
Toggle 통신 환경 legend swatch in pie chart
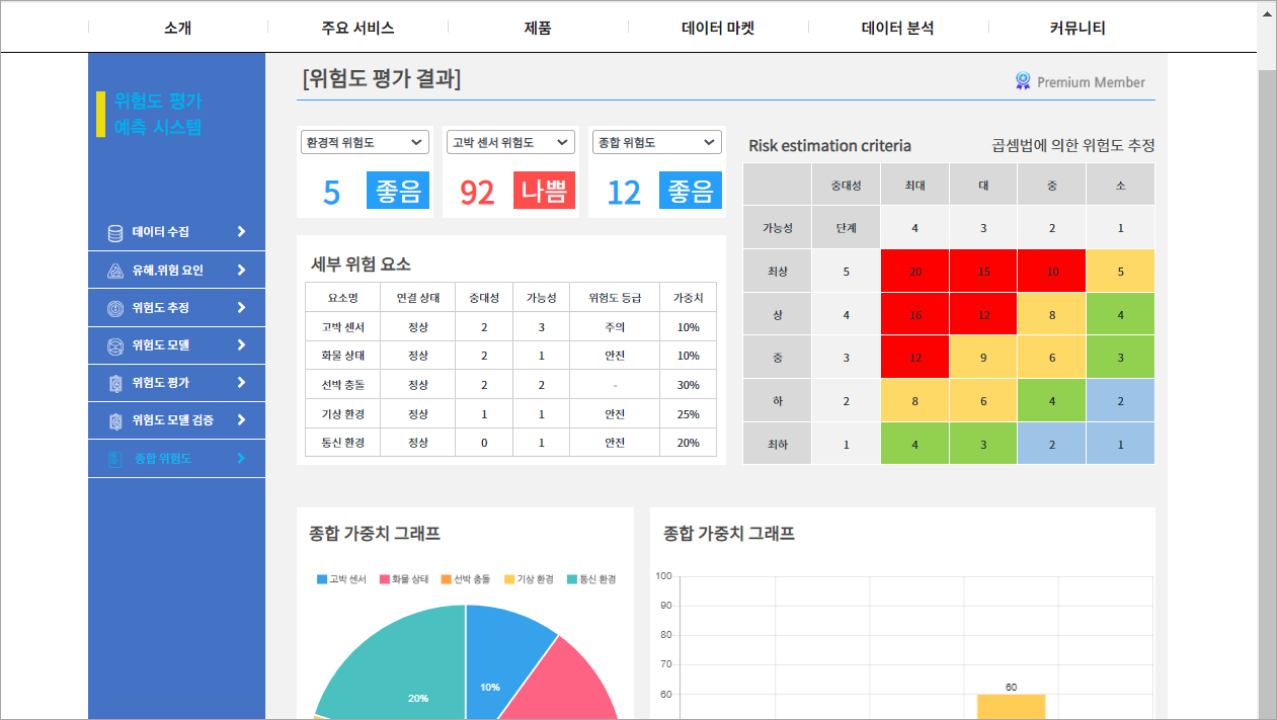click(572, 579)
